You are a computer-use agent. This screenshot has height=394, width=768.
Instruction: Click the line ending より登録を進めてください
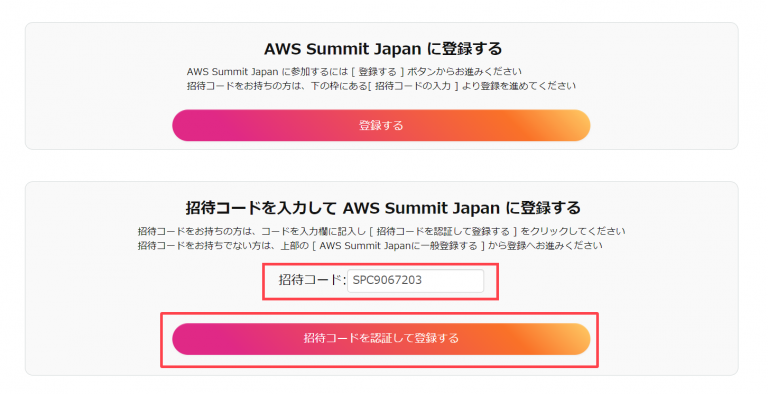coord(381,86)
